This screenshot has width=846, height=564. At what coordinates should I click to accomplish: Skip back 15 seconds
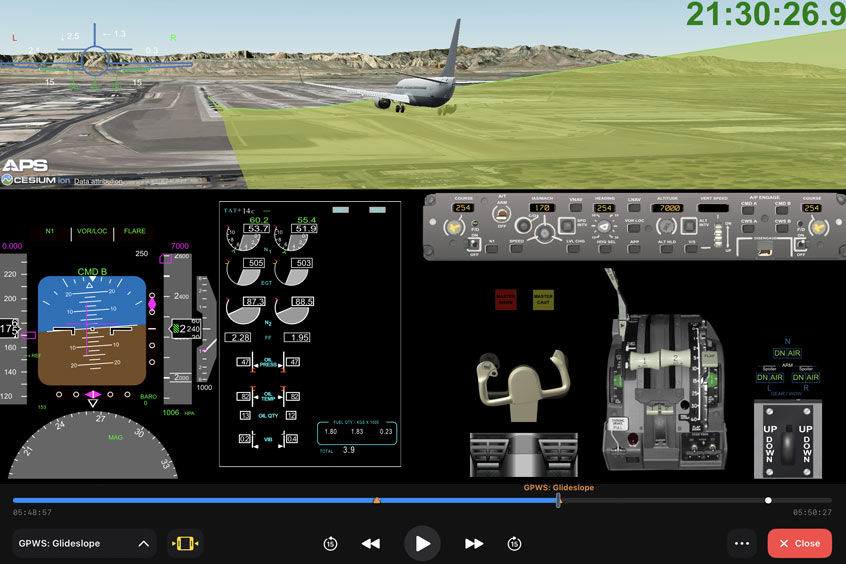click(x=330, y=543)
